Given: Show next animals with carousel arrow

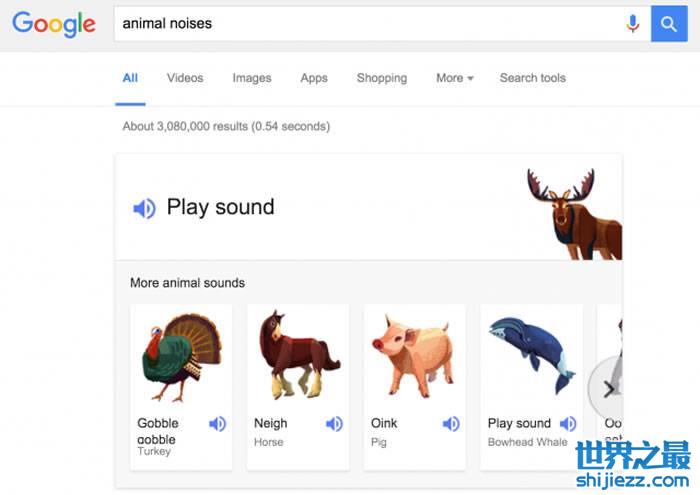Looking at the screenshot, I should click(x=608, y=389).
